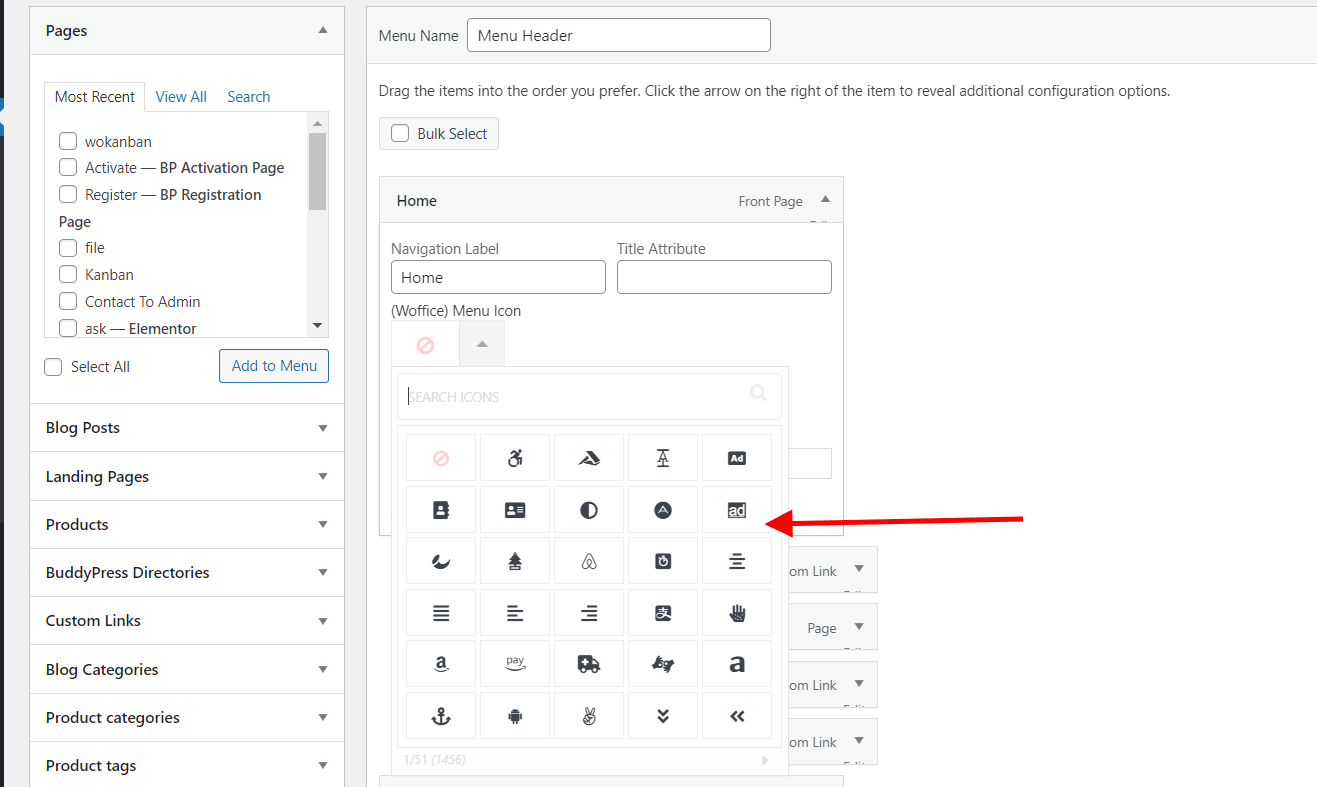Switch to the Search tab

(x=248, y=96)
